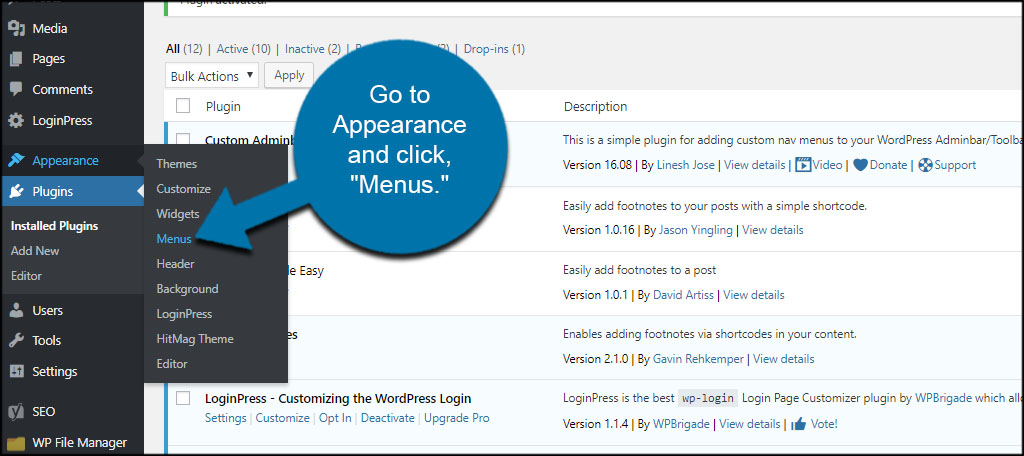
Task: Click the LoginPress gear icon
Action: 16,121
